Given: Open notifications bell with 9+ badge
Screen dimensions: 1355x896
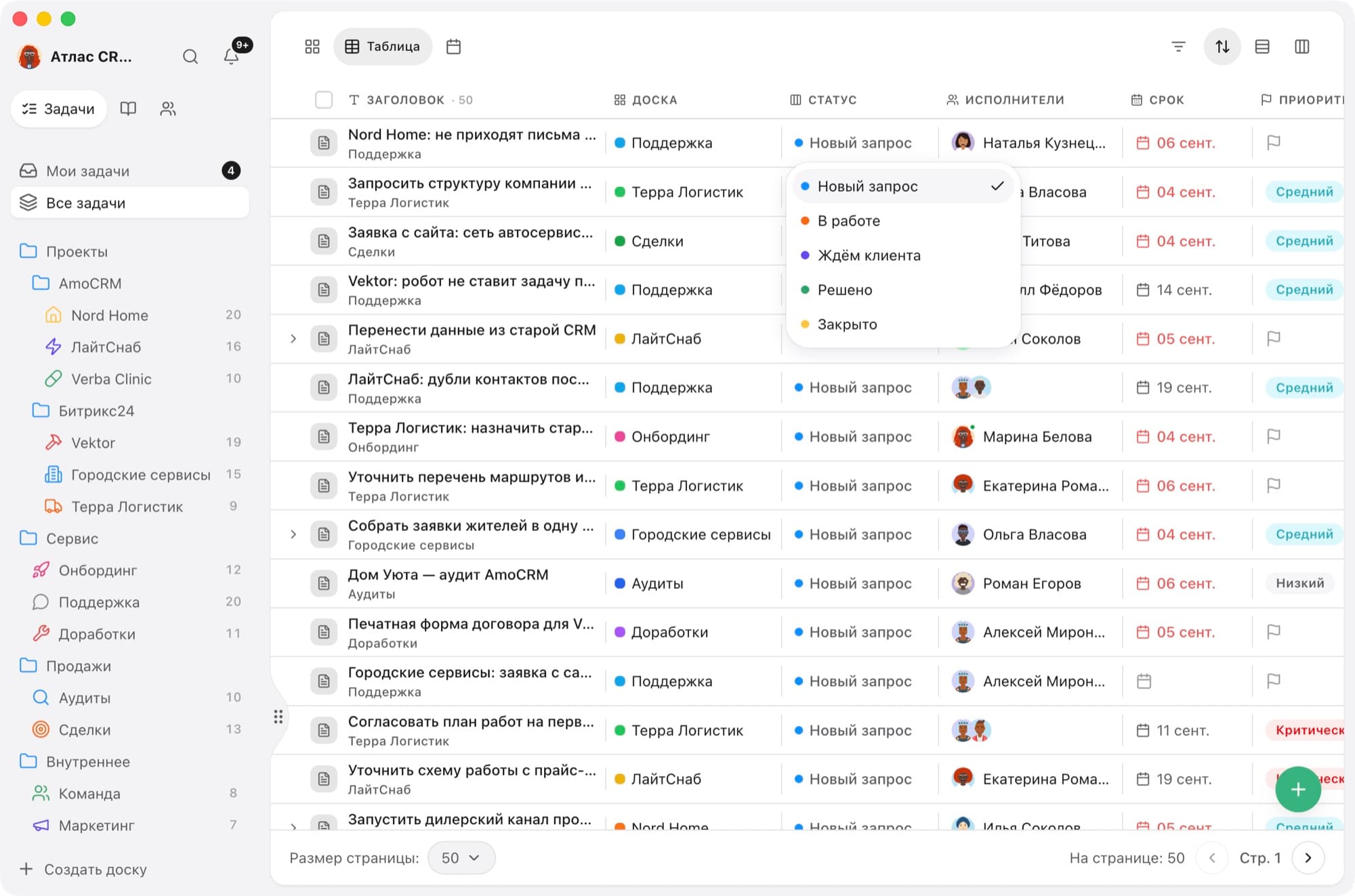Looking at the screenshot, I should click(x=232, y=56).
